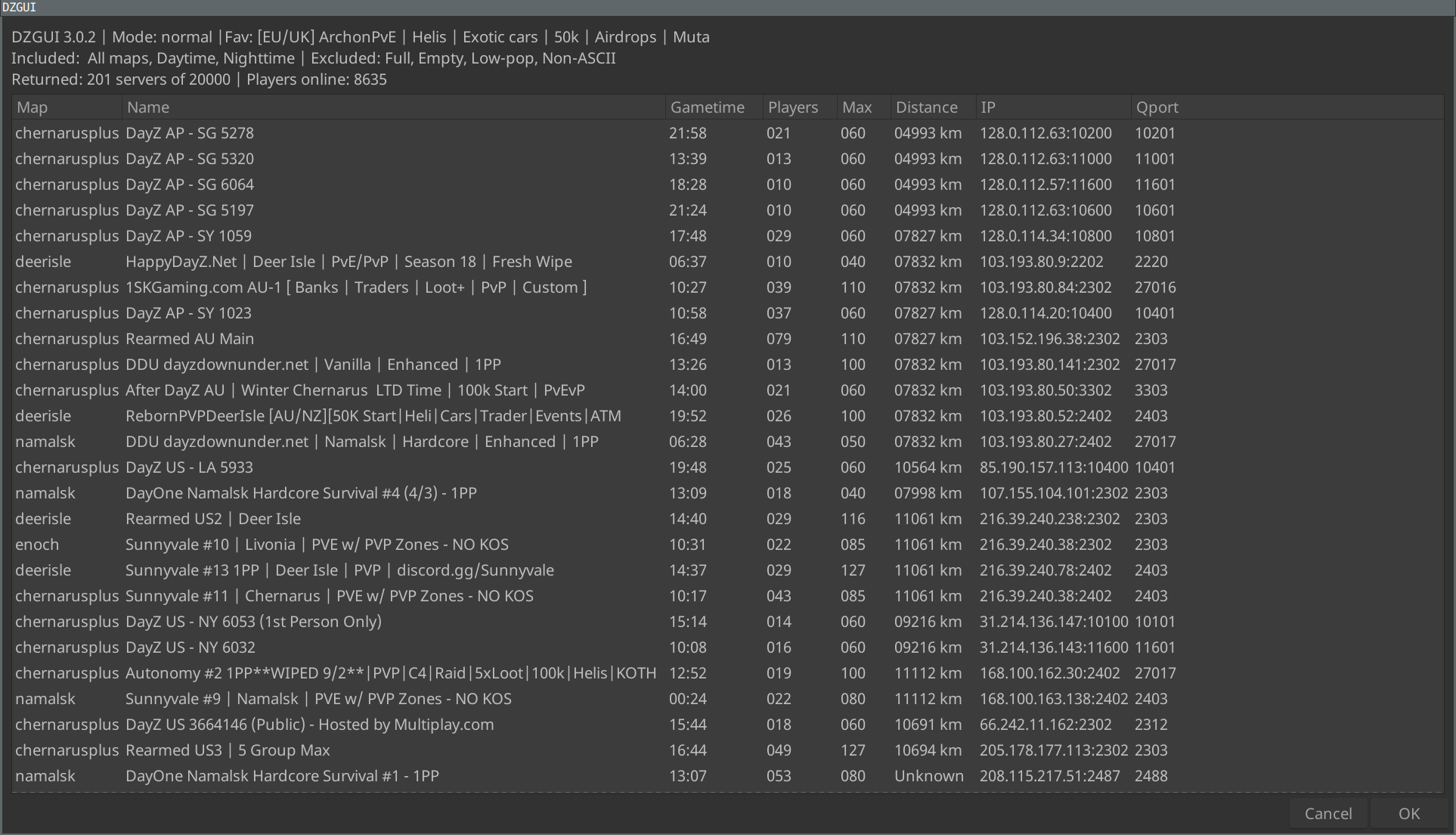This screenshot has width=1456, height=835.
Task: Select Rearmed US2 Deer Isle server
Action: (x=727, y=519)
